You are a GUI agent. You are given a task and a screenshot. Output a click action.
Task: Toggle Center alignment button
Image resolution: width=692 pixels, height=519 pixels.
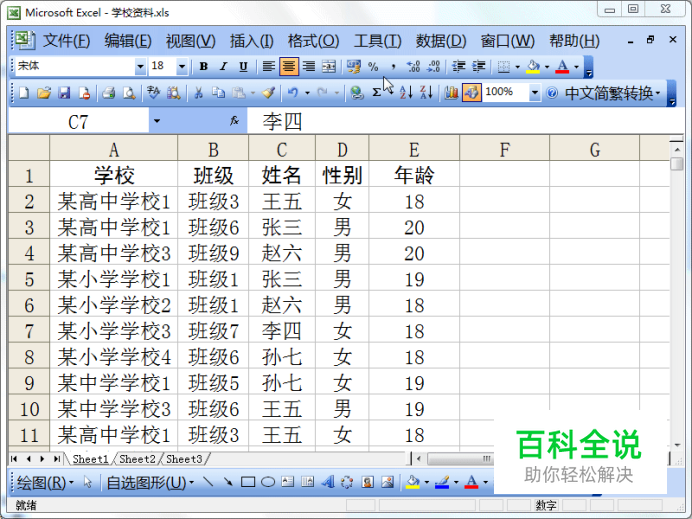point(288,67)
